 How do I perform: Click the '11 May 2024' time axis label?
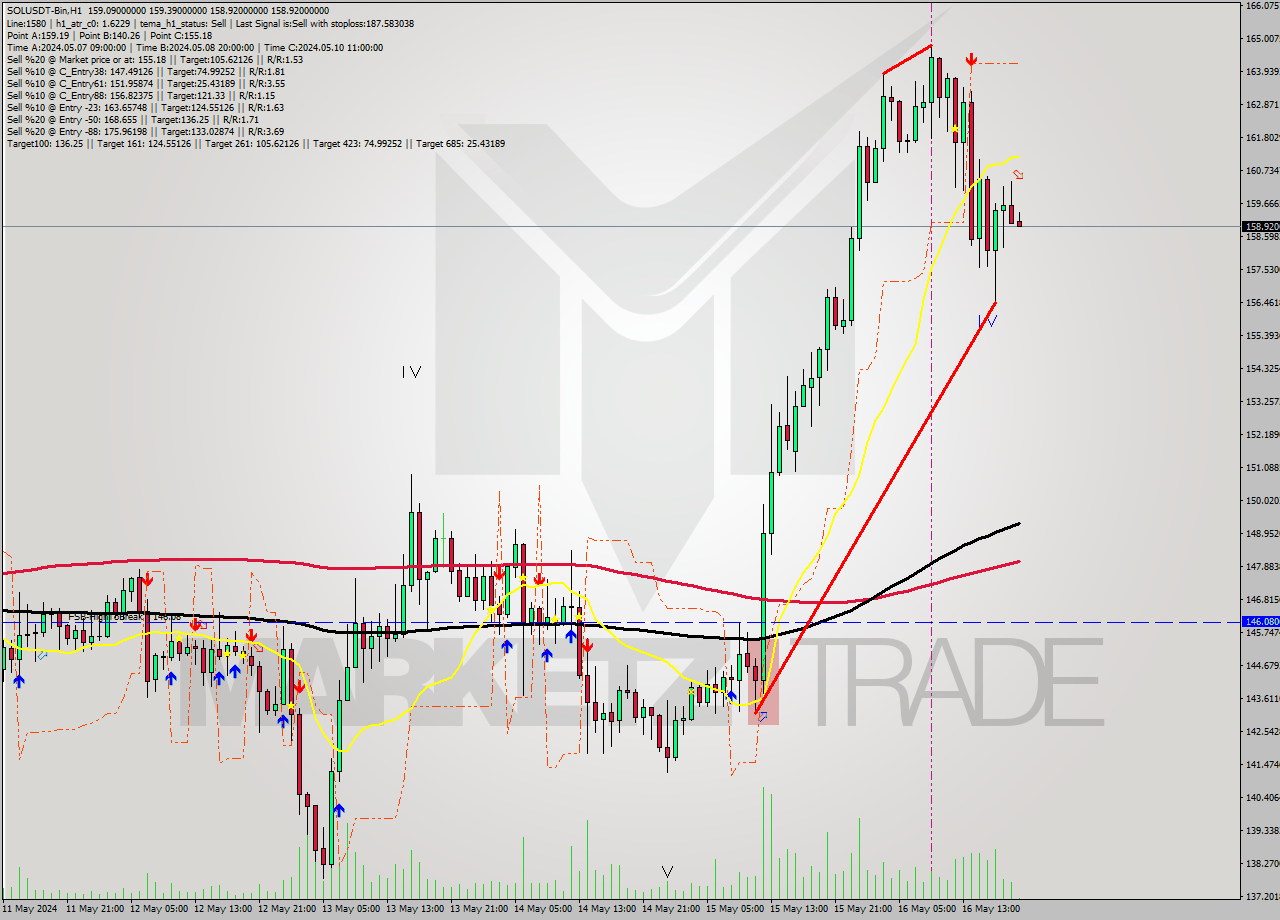click(x=31, y=909)
